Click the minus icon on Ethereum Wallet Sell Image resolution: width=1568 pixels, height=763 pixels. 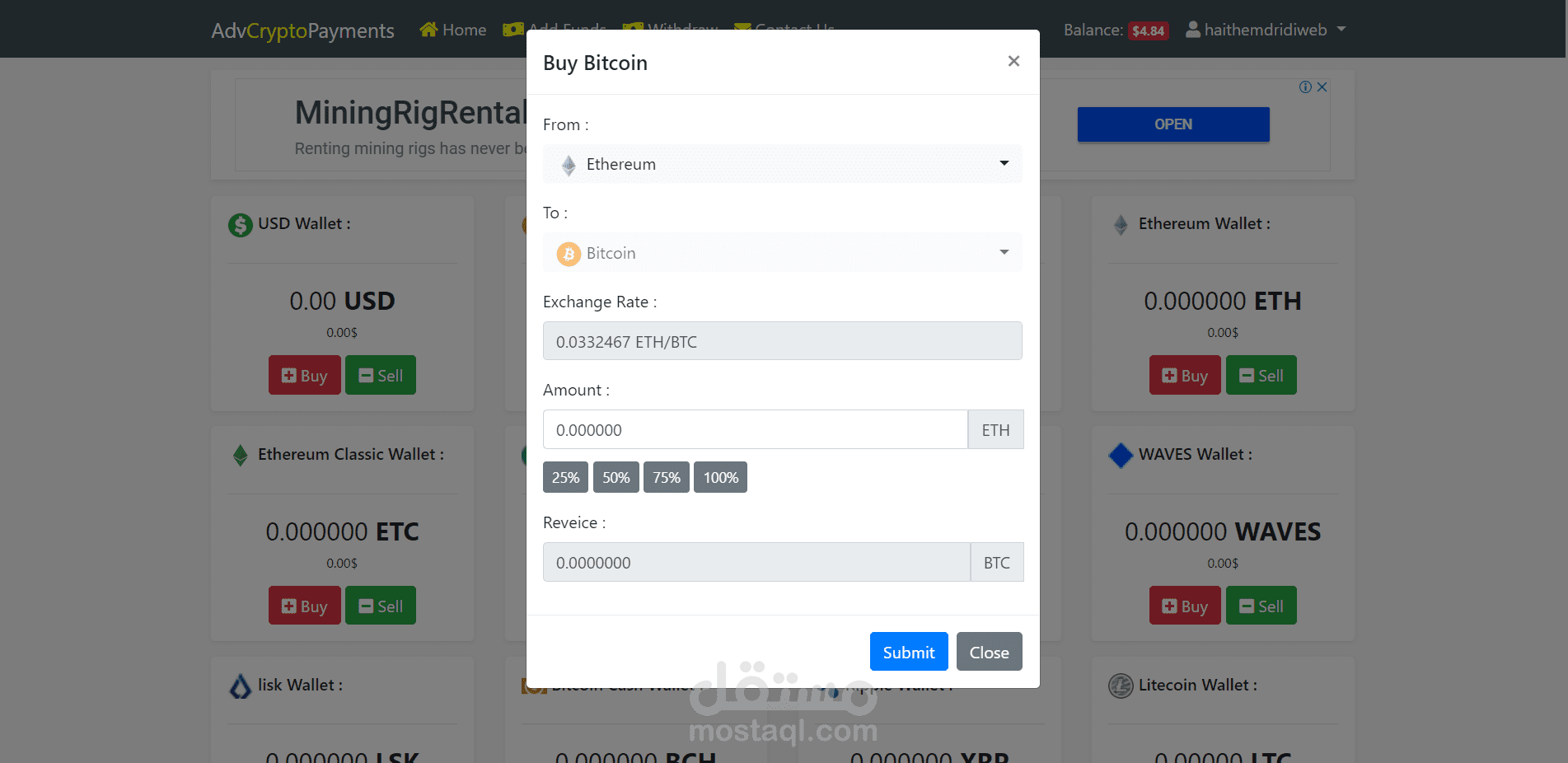click(1247, 376)
